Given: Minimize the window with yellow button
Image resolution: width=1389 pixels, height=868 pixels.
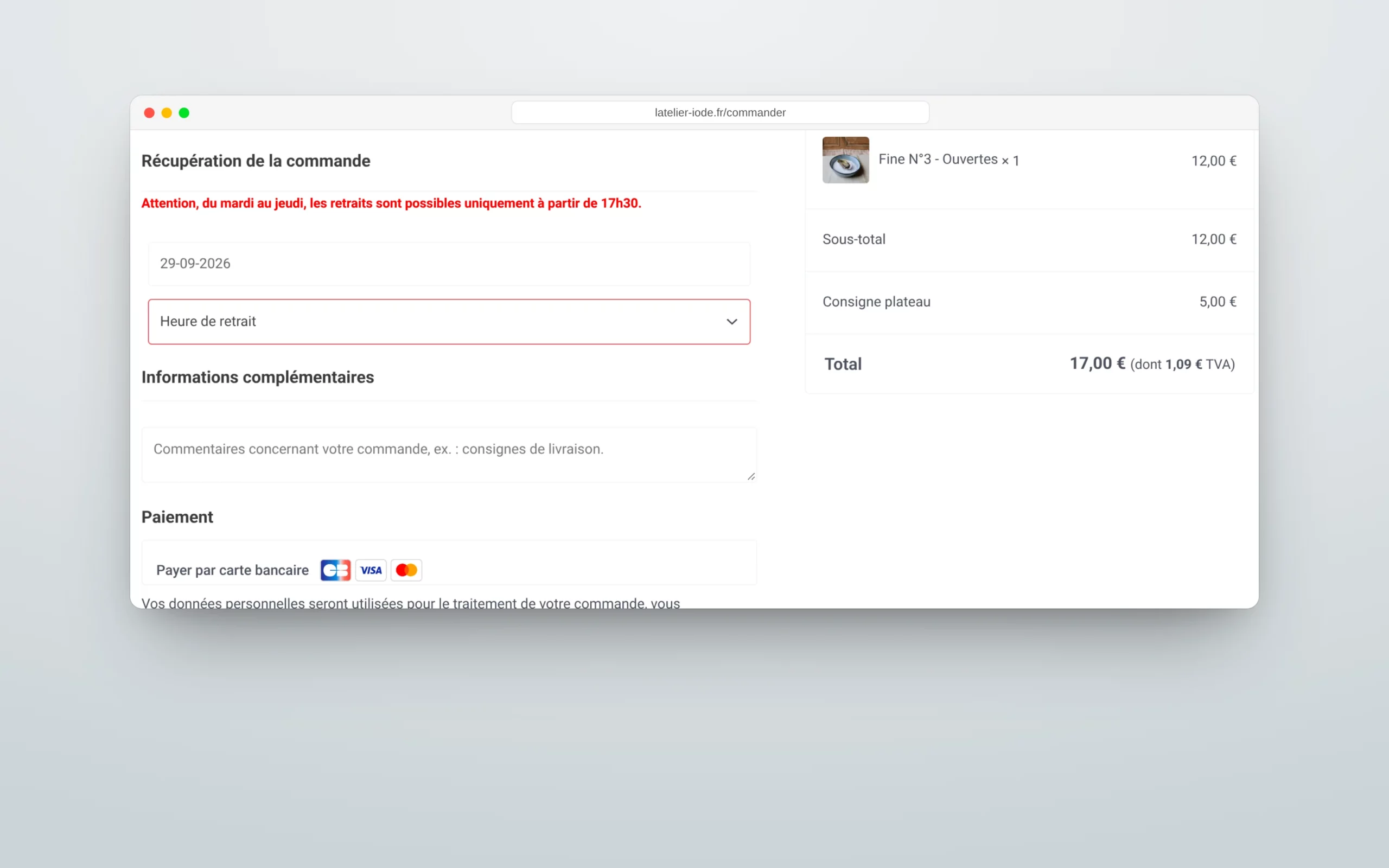Looking at the screenshot, I should [x=167, y=113].
